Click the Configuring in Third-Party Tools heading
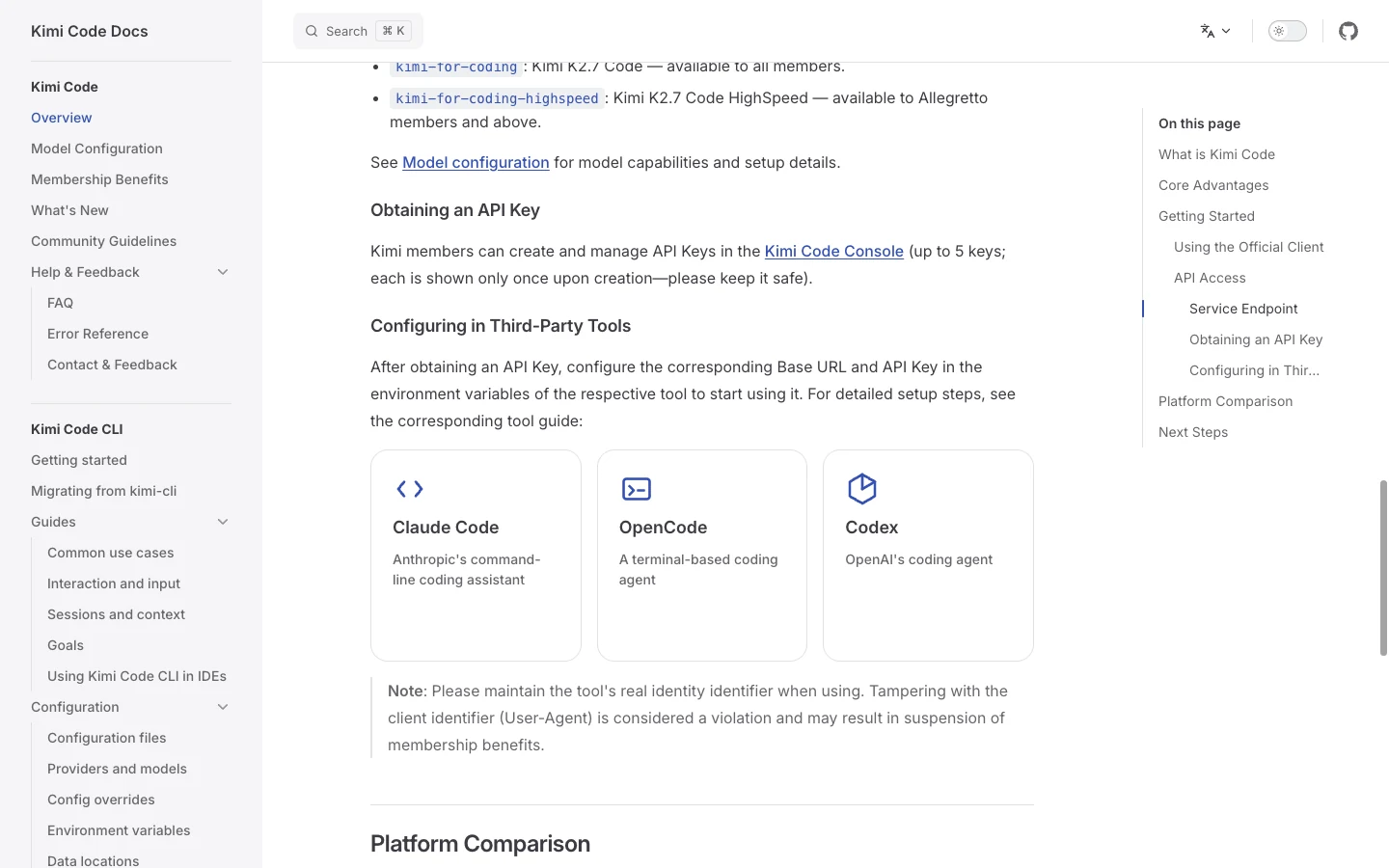The image size is (1389, 868). [x=501, y=326]
